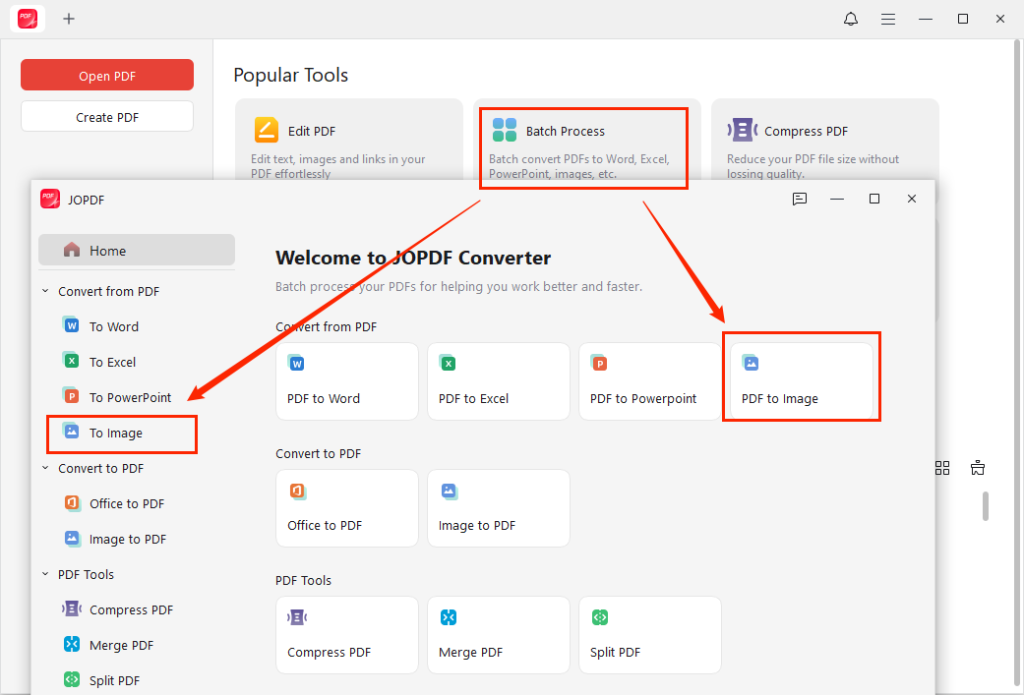
Task: Click the clean-up broom icon
Action: click(978, 468)
